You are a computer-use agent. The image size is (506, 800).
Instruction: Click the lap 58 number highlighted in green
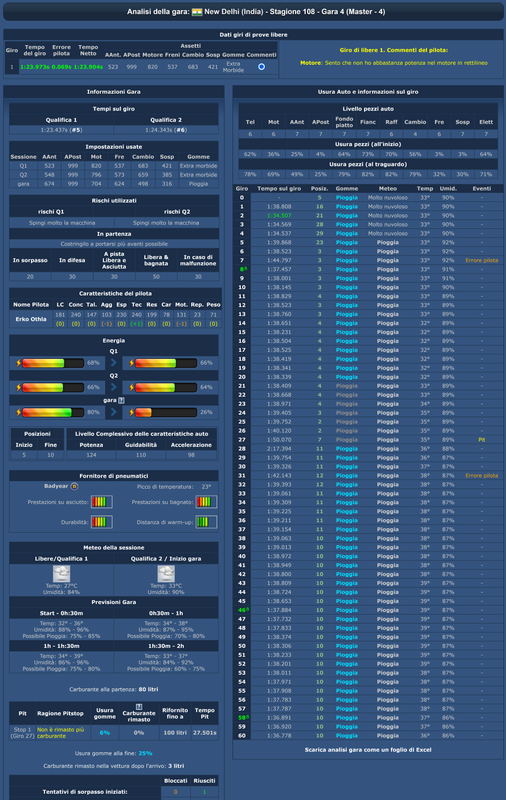tap(242, 718)
